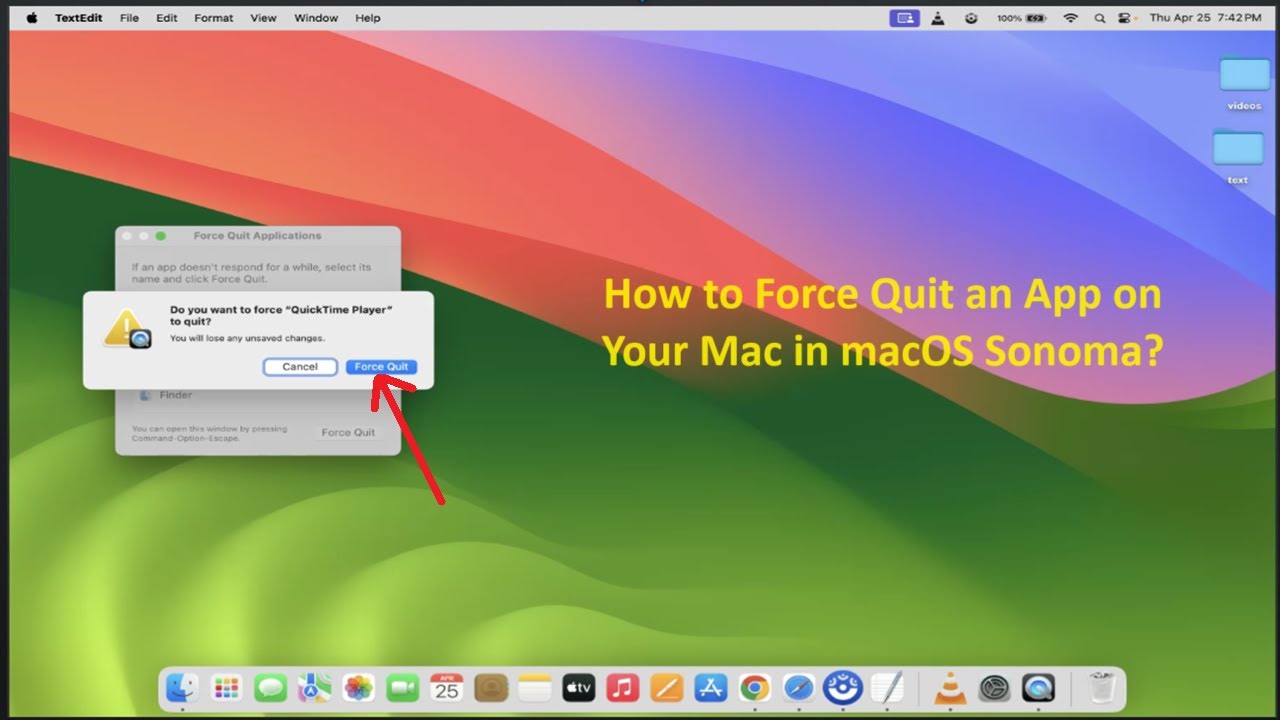1280x720 pixels.
Task: Open TextEdit from the Dock
Action: click(x=887, y=688)
